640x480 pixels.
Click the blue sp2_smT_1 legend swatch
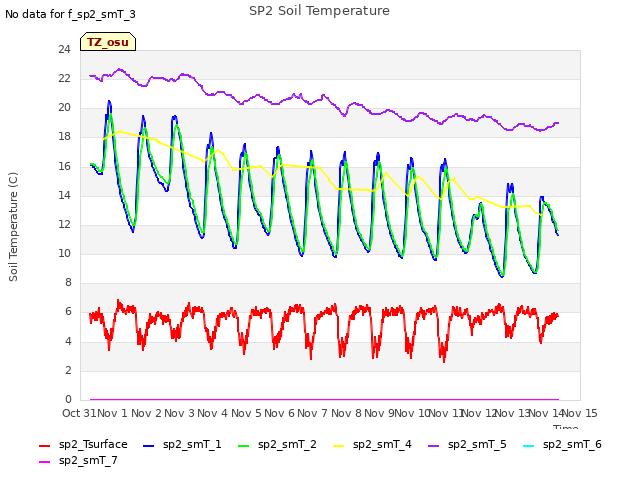point(149,446)
